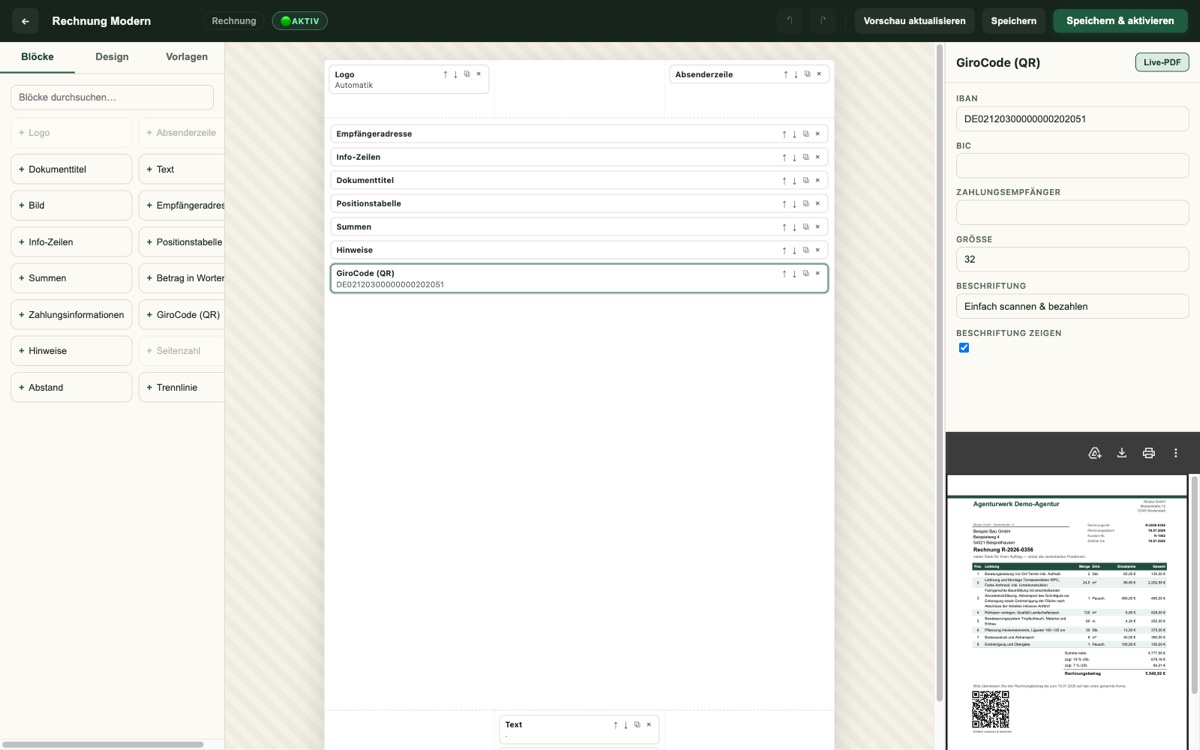Add a GiroCode (QR) block from palette
Screen dimensions: 1200x750
181,314
